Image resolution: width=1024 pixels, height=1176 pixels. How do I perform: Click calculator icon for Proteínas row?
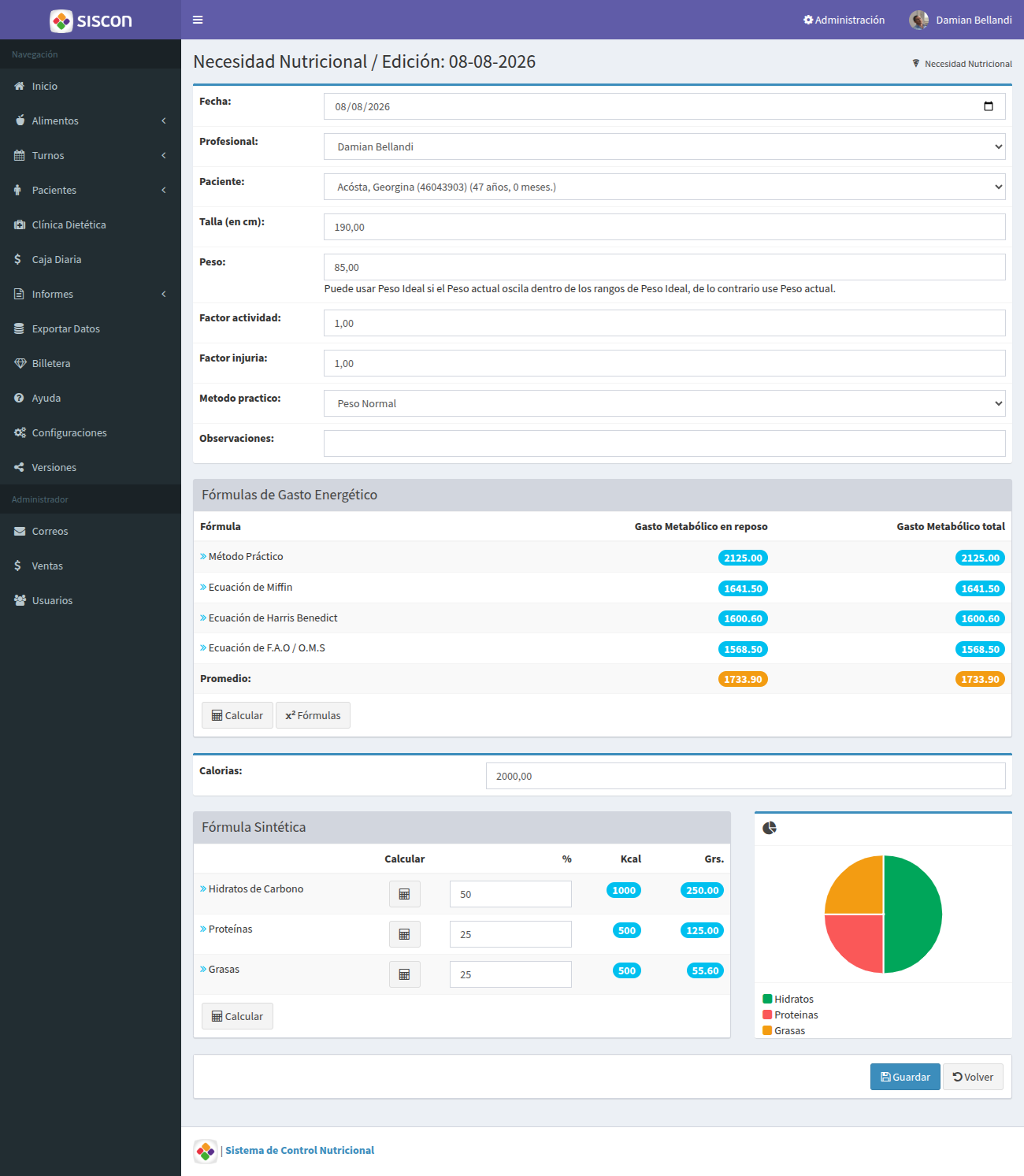[x=405, y=934]
